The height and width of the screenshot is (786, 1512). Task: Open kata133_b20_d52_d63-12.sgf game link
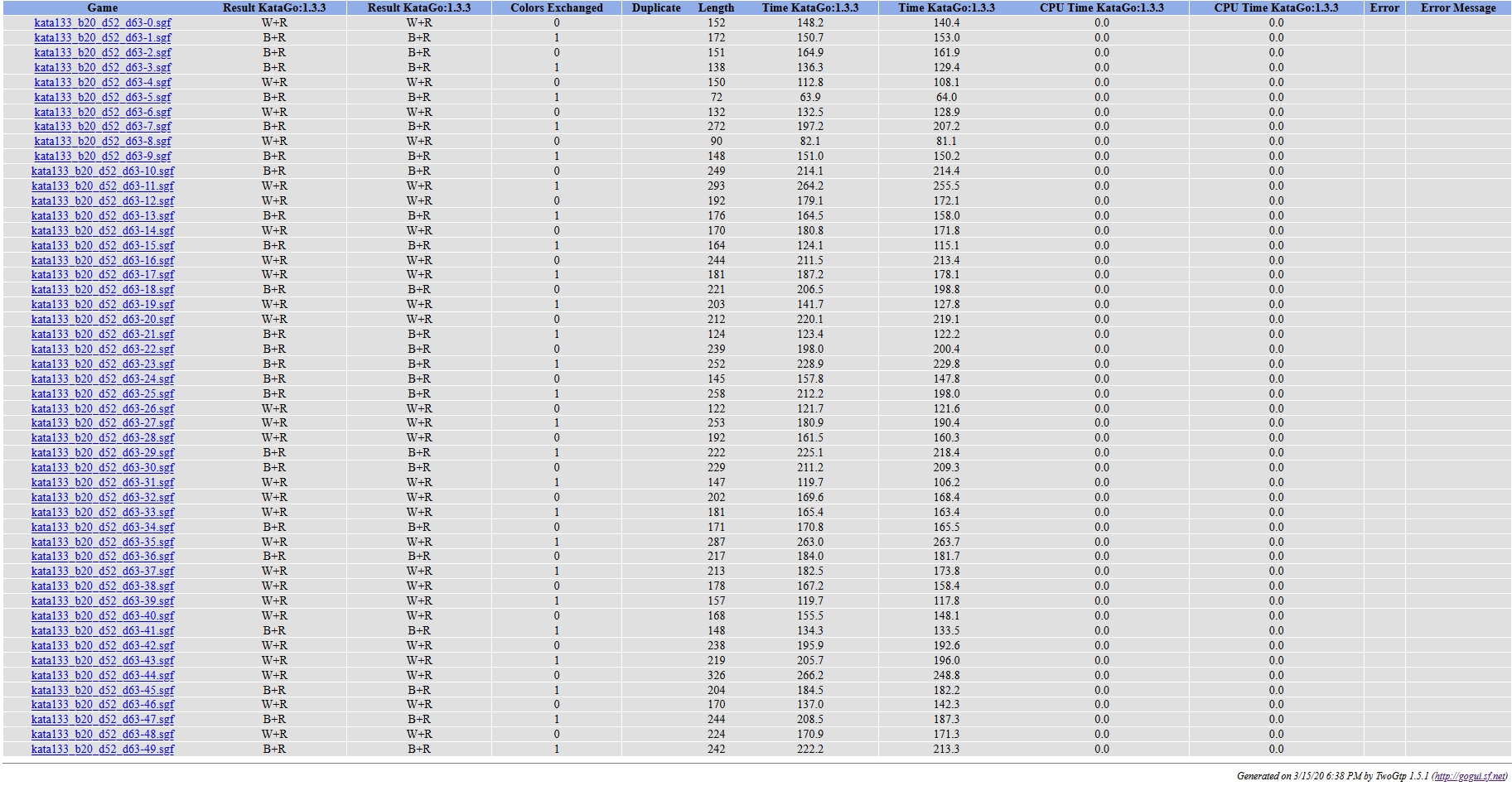tap(103, 201)
